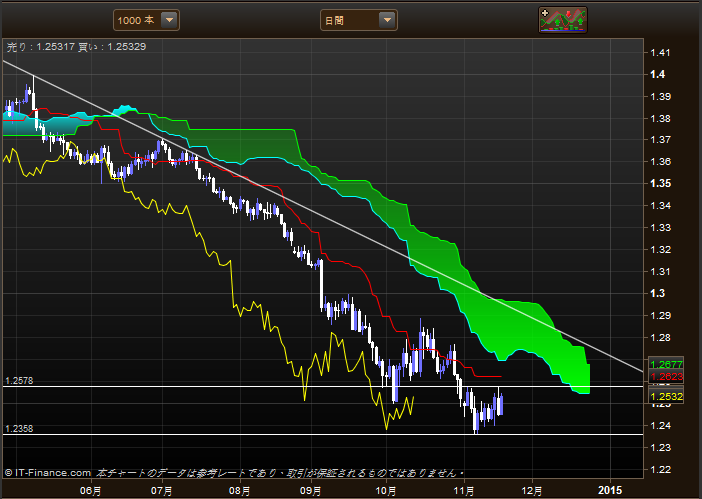Open the technical indicators chart icon
Viewport: 702px width, 499px height.
563,20
